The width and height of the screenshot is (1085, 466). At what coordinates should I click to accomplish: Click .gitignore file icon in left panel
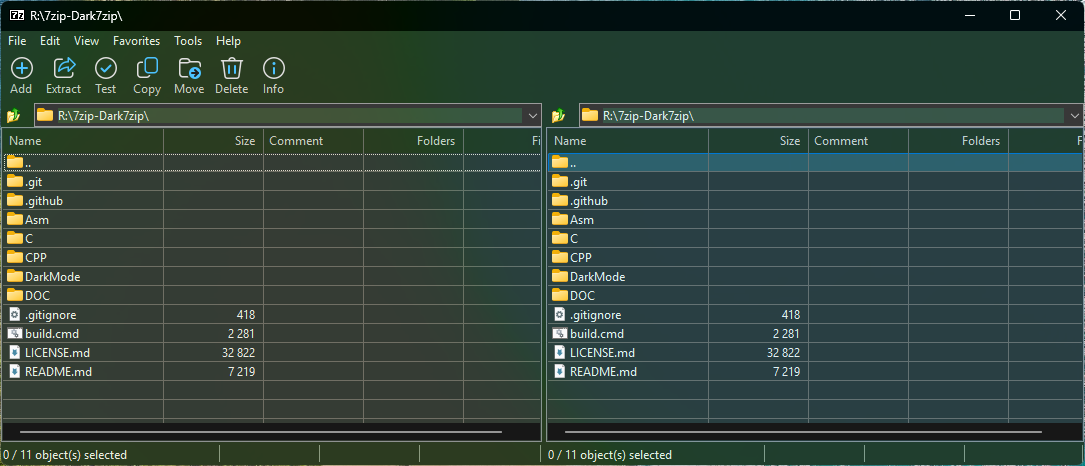point(15,314)
